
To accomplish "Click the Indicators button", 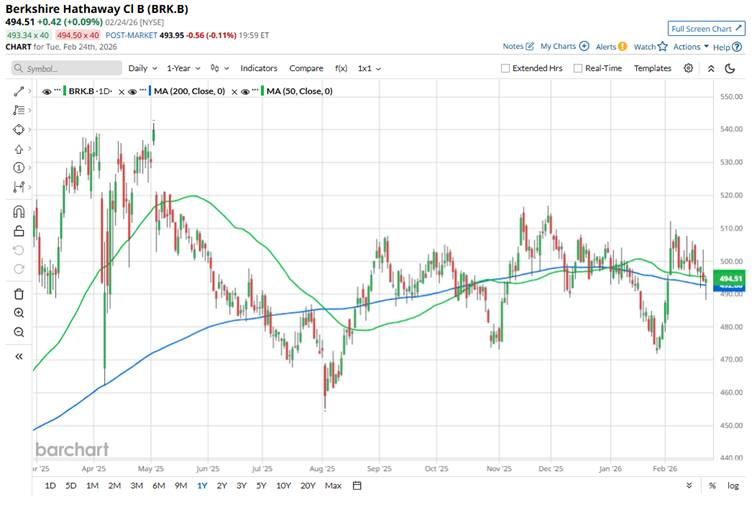I will pyautogui.click(x=259, y=68).
